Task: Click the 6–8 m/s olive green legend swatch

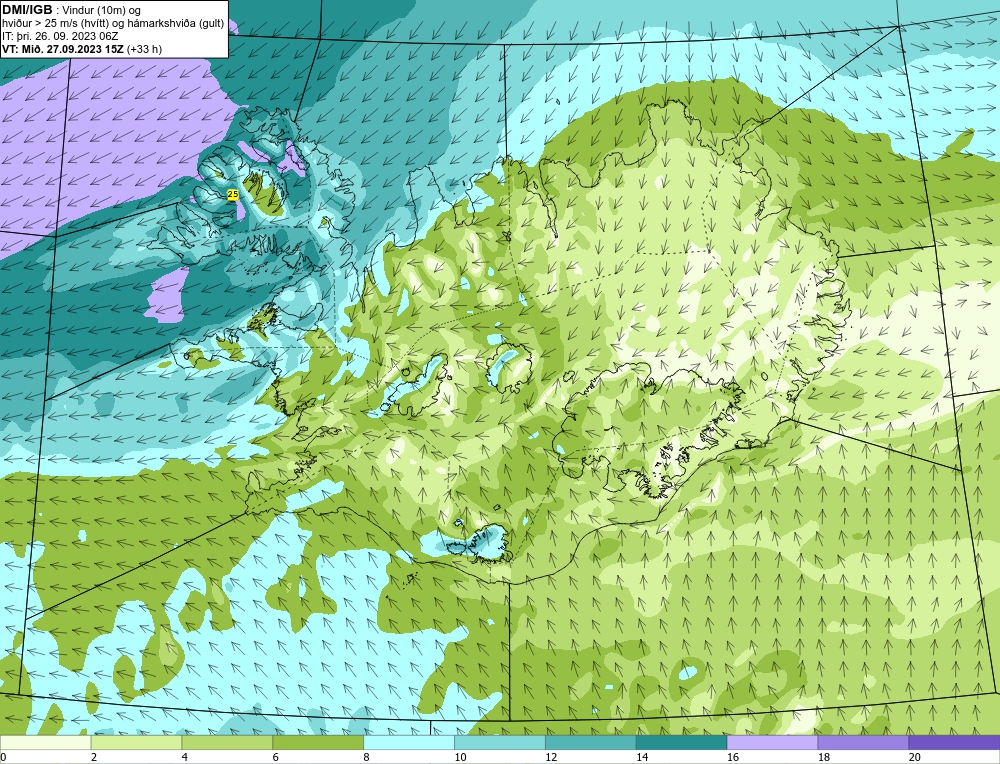Action: click(318, 742)
